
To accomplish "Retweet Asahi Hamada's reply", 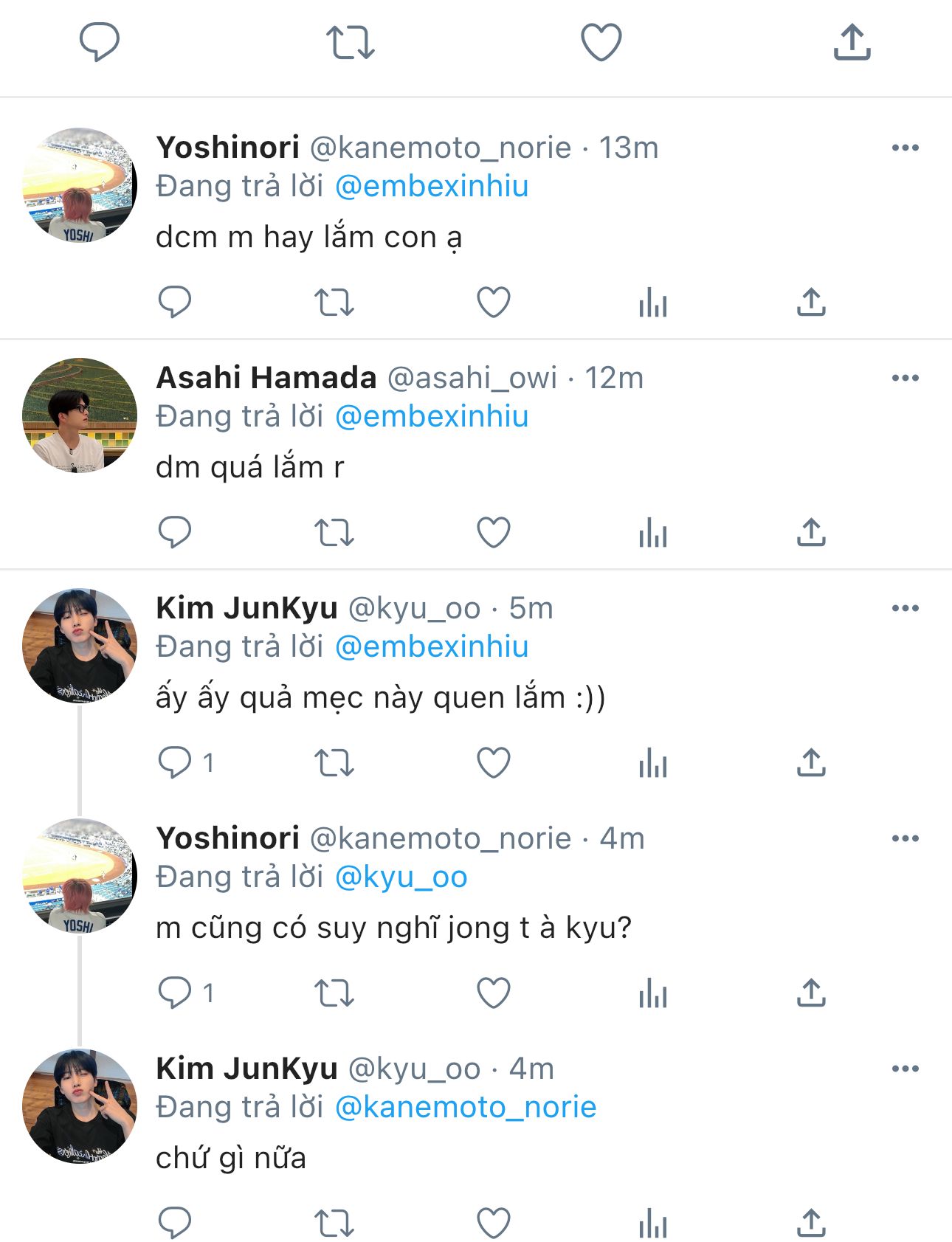I will pos(334,533).
